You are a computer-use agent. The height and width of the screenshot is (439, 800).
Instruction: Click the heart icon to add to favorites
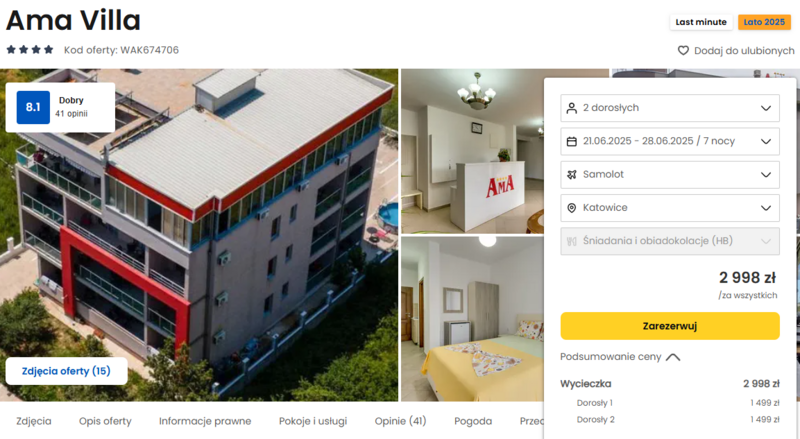(683, 51)
